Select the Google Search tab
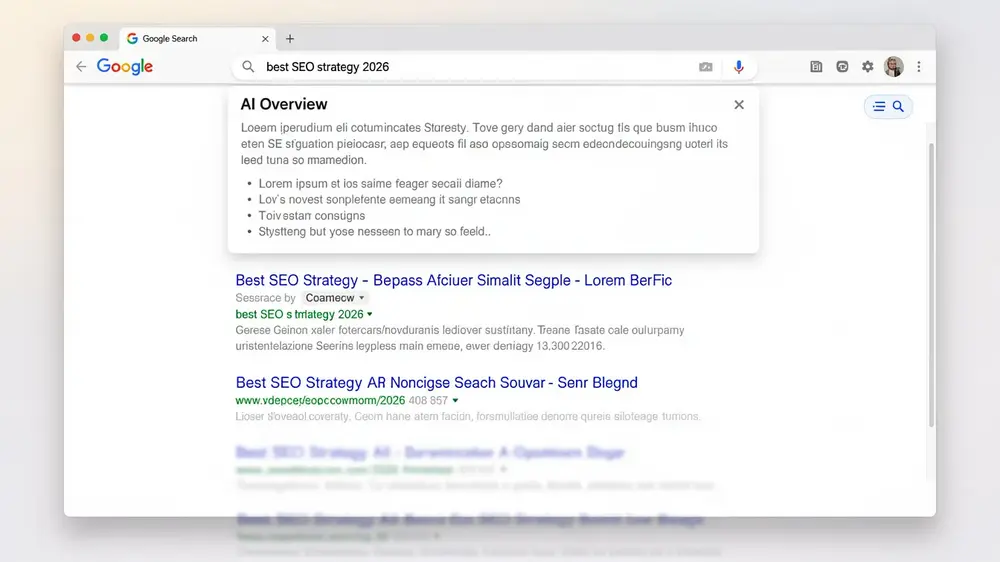This screenshot has height=562, width=1000. (x=198, y=38)
